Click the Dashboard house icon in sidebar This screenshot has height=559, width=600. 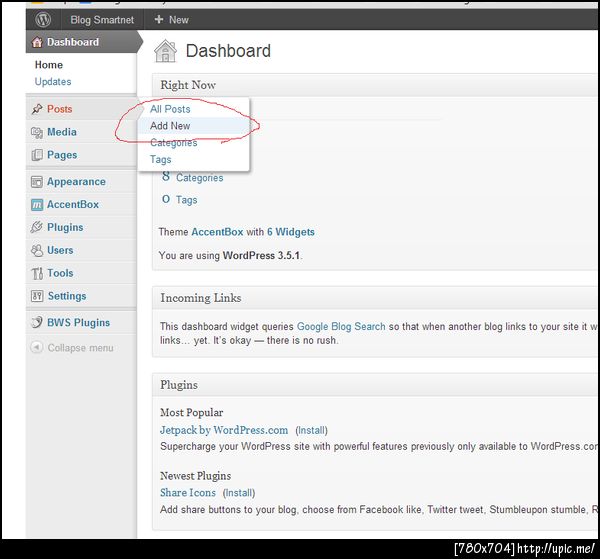[x=37, y=42]
